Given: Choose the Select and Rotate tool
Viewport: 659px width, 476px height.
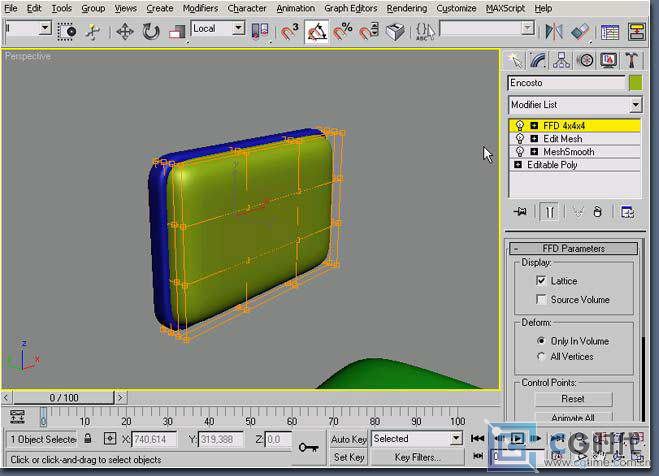Looking at the screenshot, I should [151, 32].
